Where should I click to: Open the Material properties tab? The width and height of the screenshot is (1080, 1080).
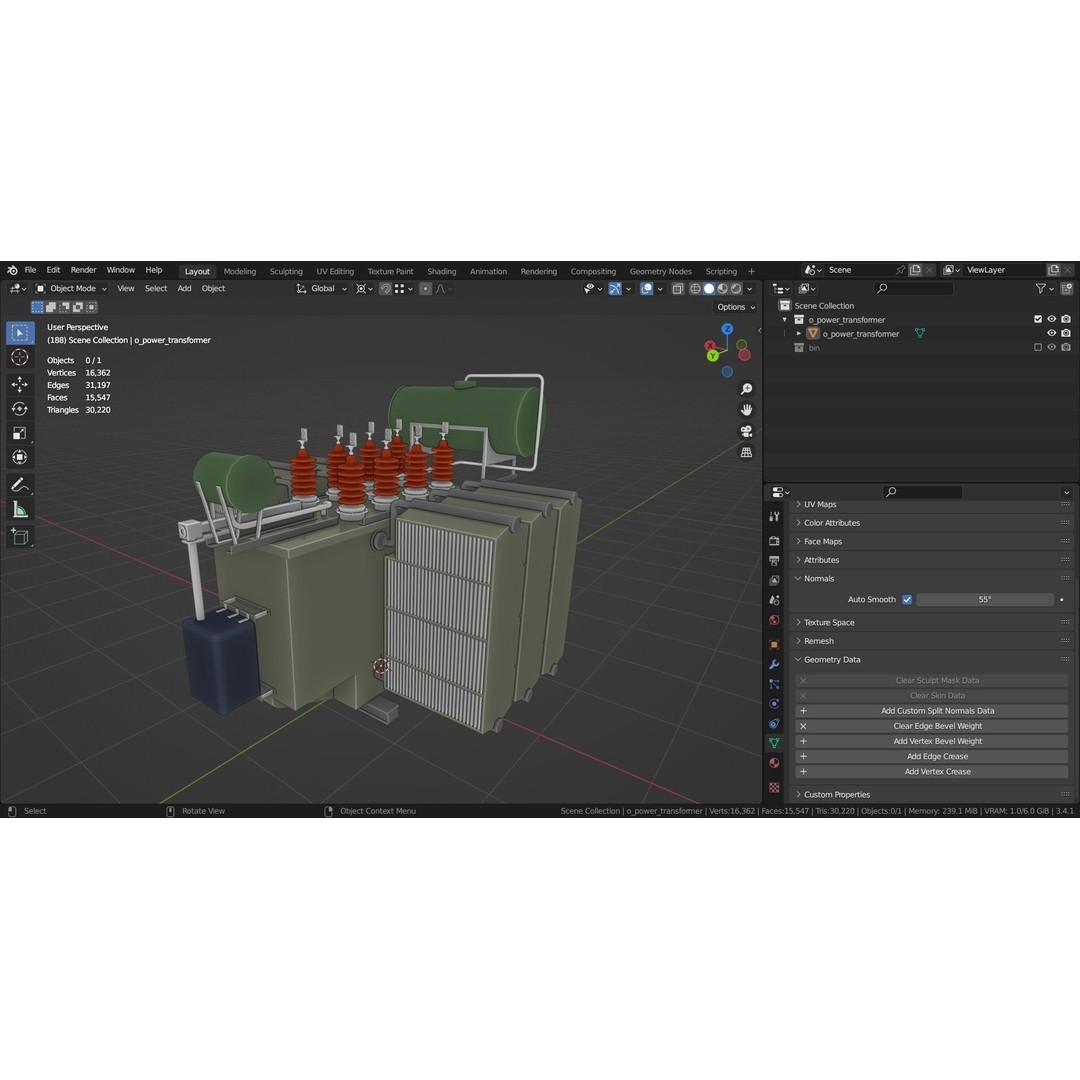coord(774,763)
